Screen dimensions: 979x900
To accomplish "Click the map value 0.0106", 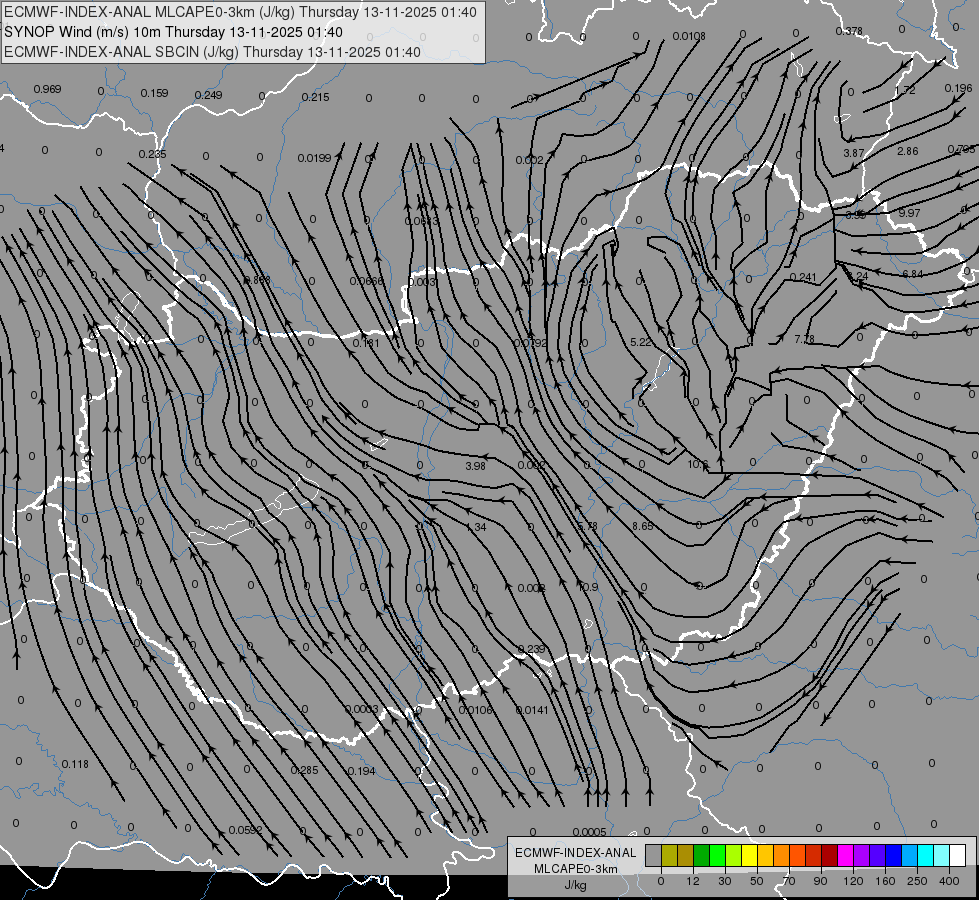I will point(476,710).
